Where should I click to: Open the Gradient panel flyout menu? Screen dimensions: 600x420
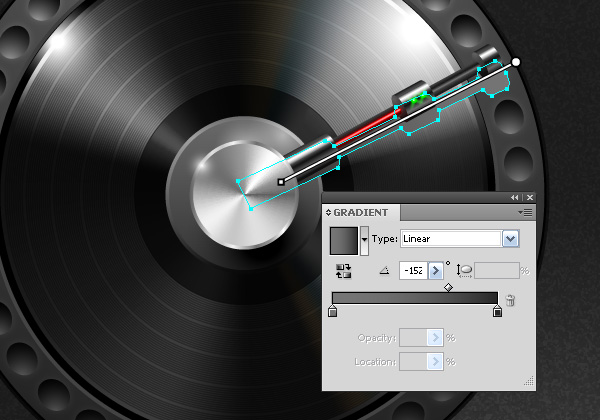(x=525, y=212)
